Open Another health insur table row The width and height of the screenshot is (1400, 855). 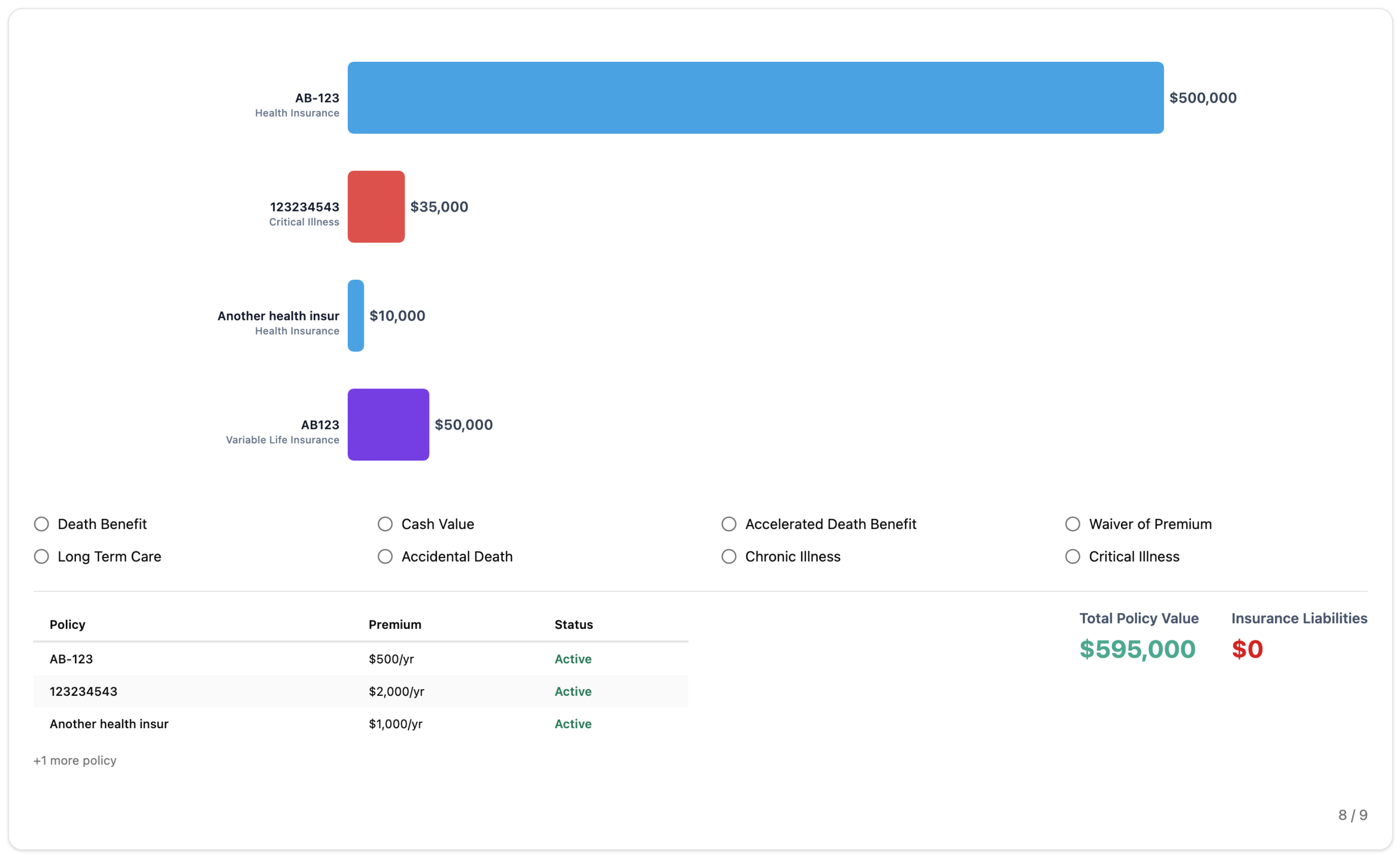pyautogui.click(x=360, y=724)
